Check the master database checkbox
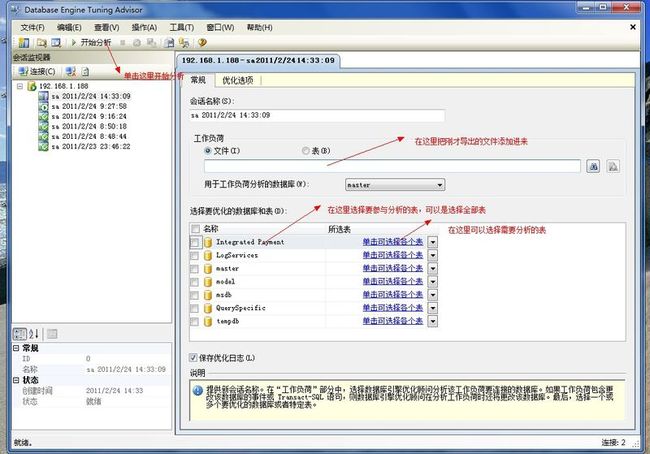Screen dimensions: 650x454 coord(194,269)
